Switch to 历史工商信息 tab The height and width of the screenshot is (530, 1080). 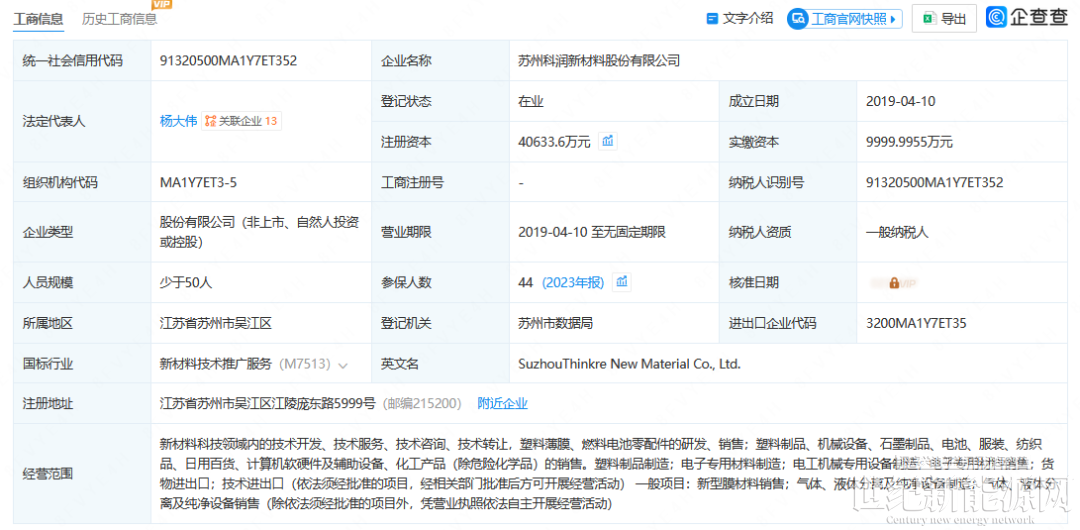click(x=119, y=19)
